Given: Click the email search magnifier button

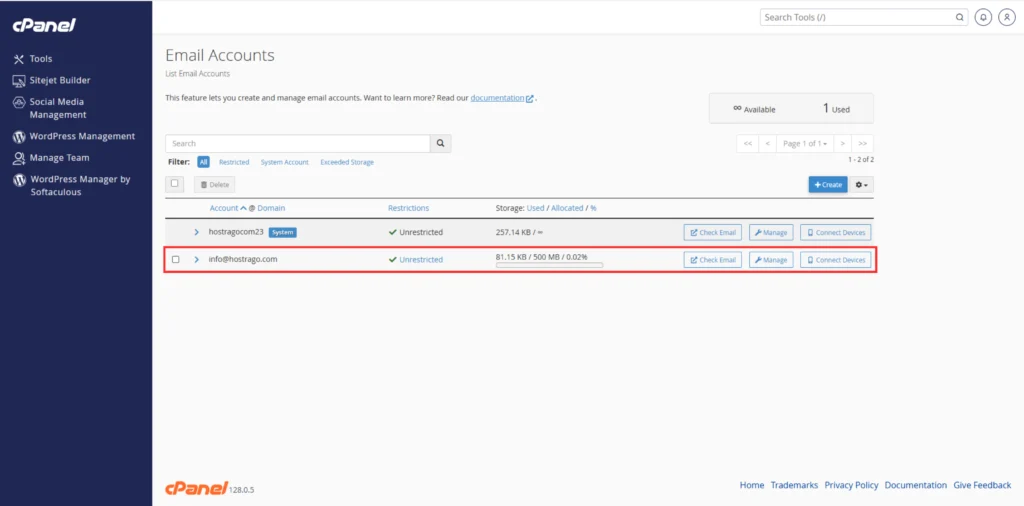Looking at the screenshot, I should point(441,144).
